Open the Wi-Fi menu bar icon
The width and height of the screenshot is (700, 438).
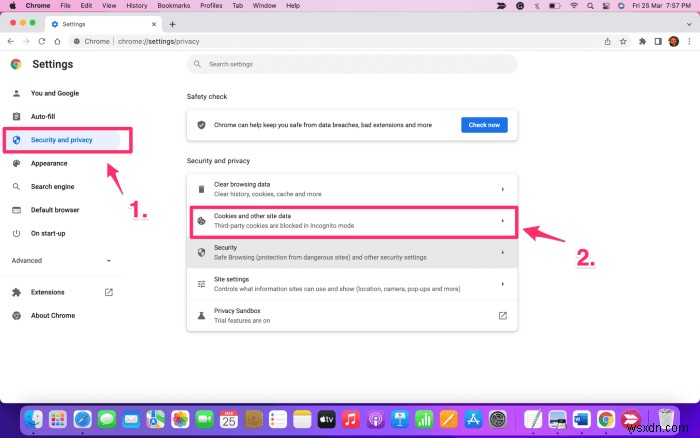pyautogui.click(x=574, y=6)
